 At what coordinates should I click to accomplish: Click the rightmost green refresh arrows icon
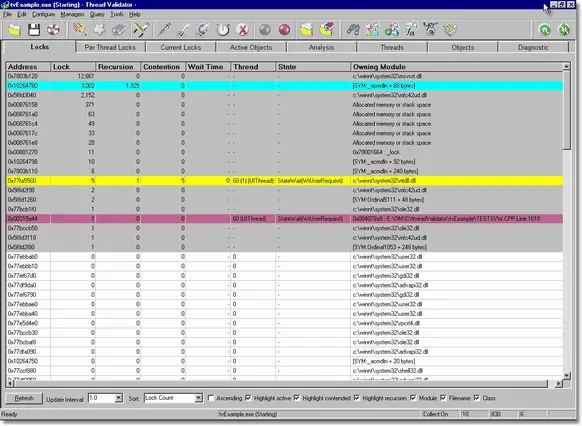pos(564,30)
